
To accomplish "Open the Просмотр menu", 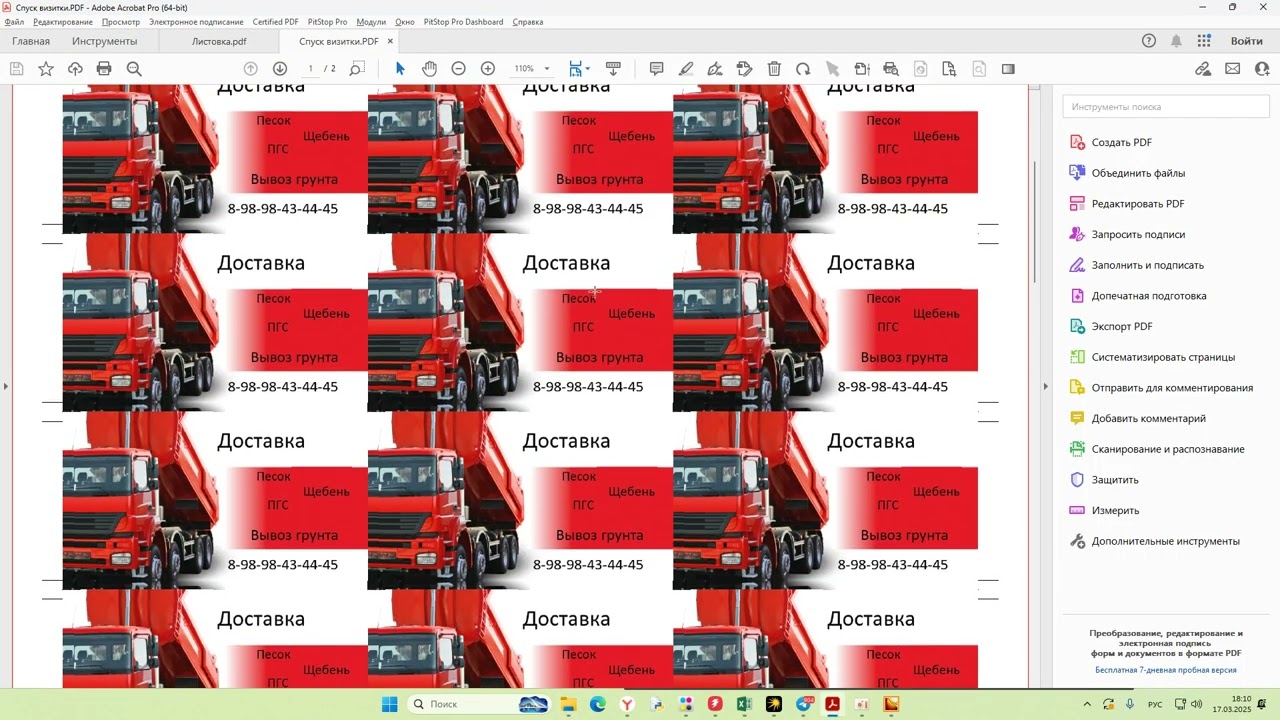I will (x=121, y=22).
